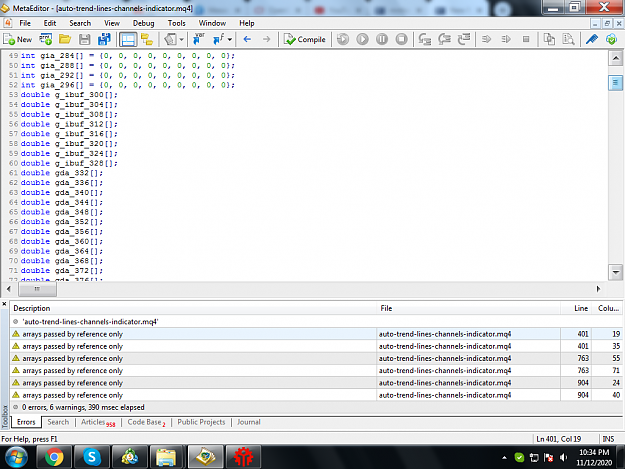Click the second round play debug icon

362,39
